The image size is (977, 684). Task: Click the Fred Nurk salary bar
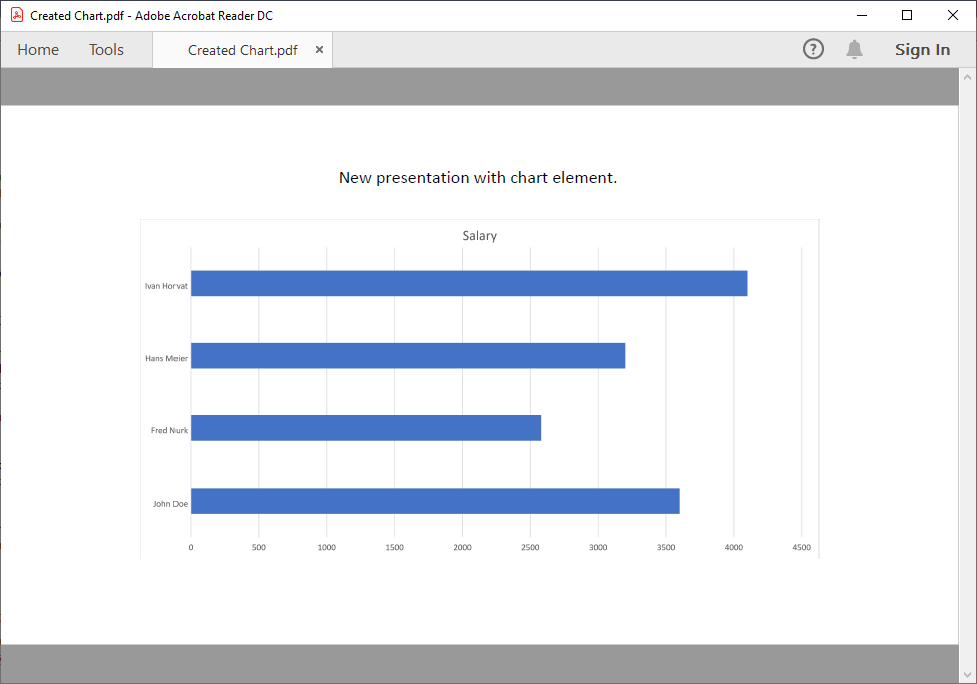click(x=365, y=428)
